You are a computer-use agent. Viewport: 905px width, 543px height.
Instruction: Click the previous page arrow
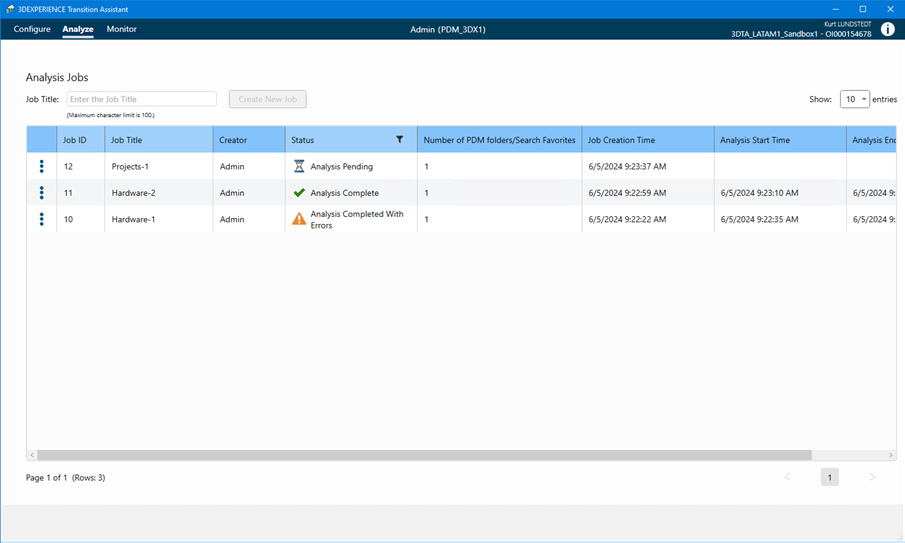tap(787, 477)
